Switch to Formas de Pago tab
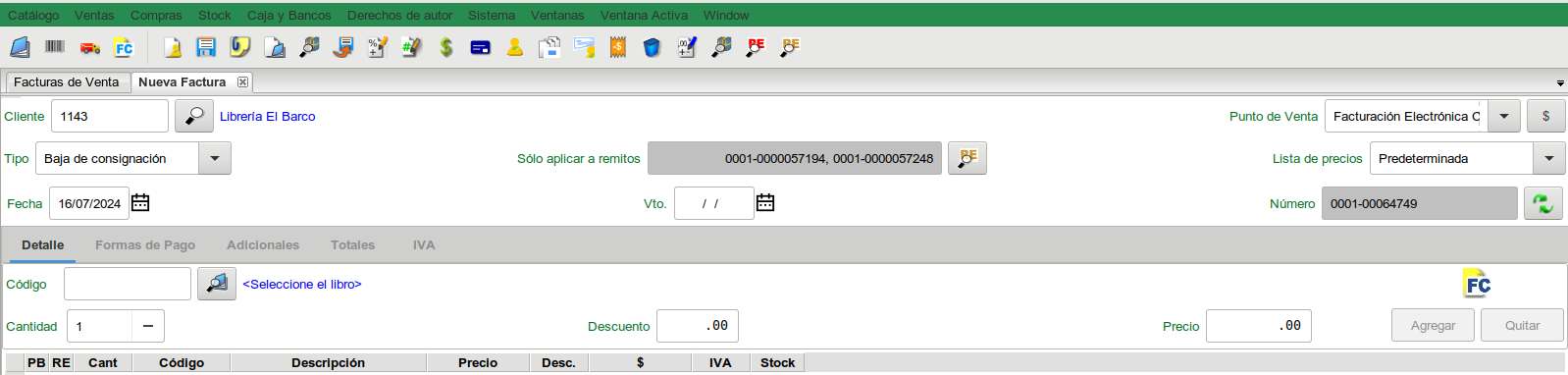The height and width of the screenshot is (375, 1568). point(145,245)
